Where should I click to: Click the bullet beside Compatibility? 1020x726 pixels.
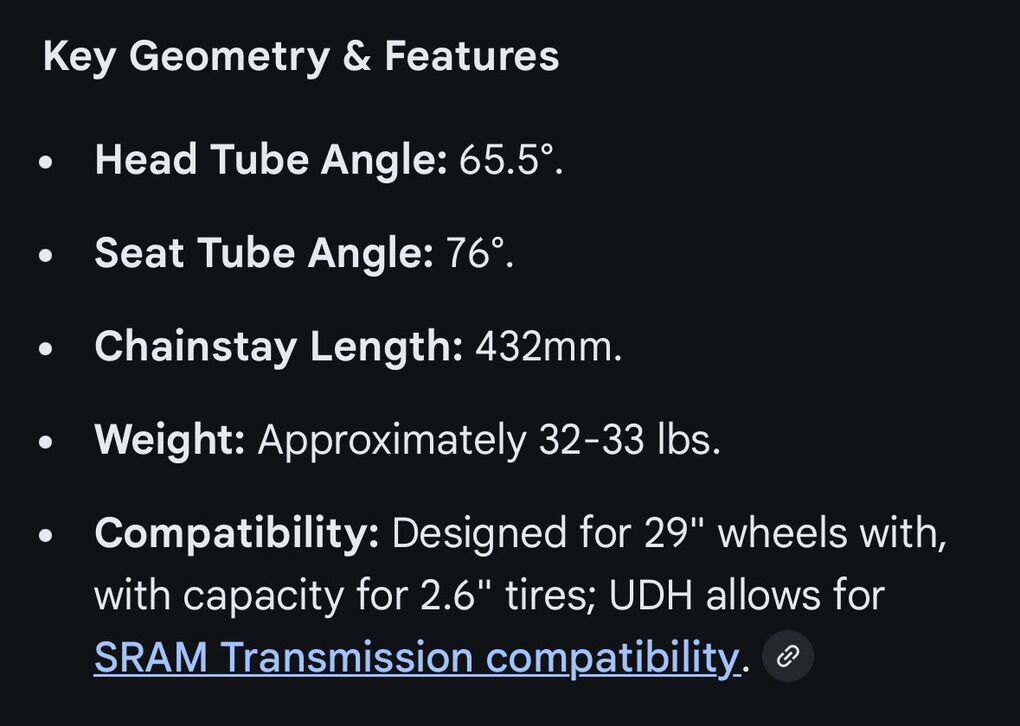pos(46,535)
